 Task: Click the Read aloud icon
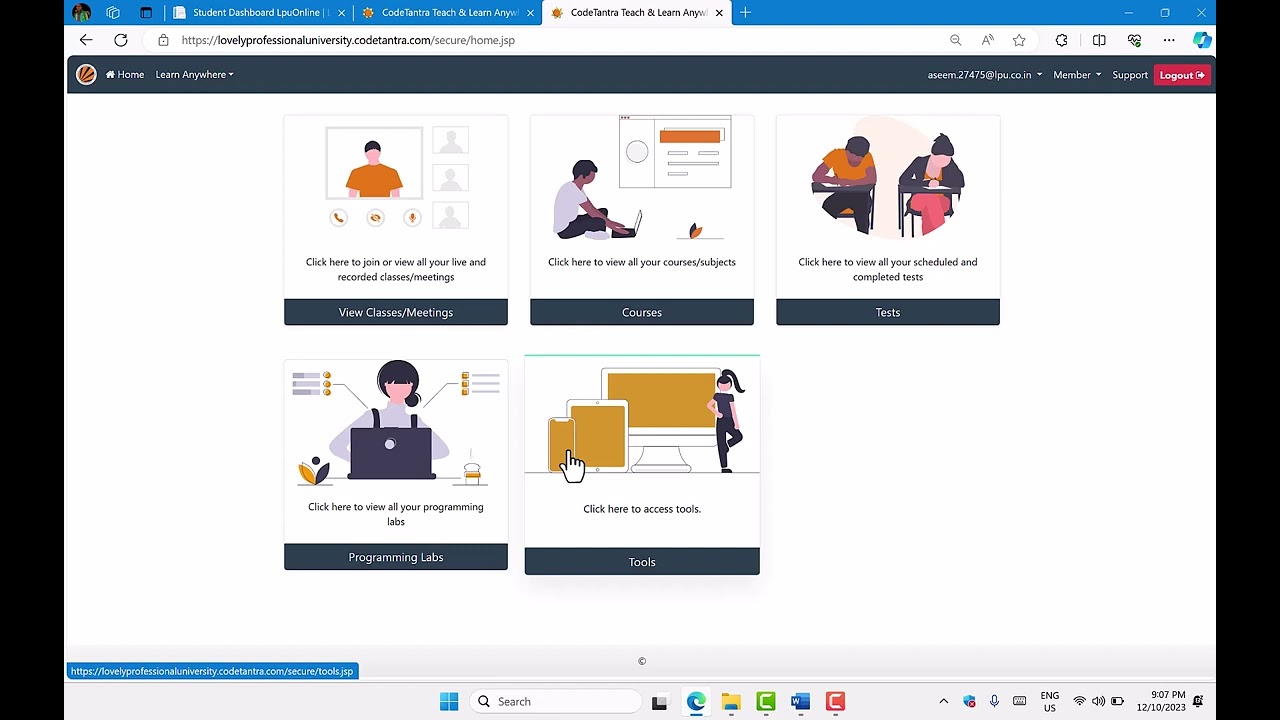[988, 40]
